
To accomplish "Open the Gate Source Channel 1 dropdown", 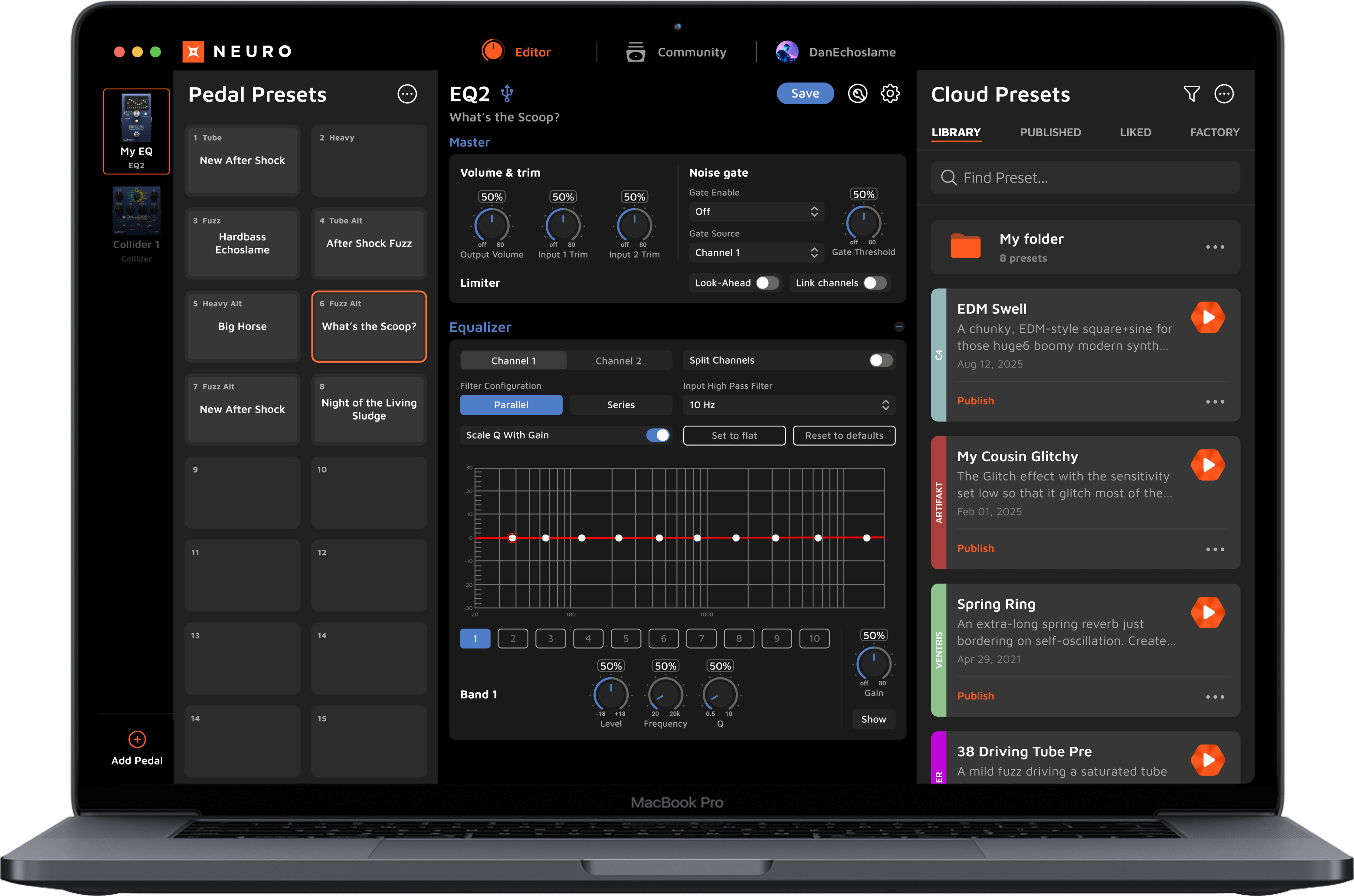I will (x=755, y=252).
